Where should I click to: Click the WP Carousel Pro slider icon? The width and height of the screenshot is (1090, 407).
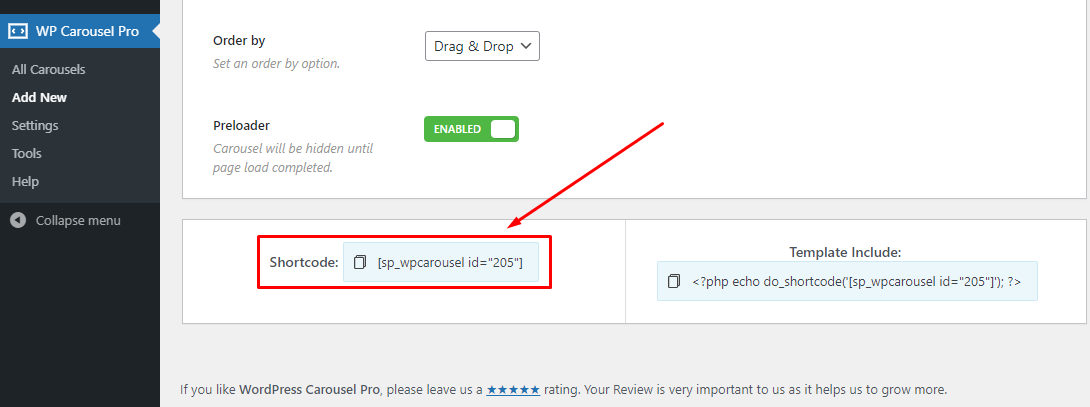coord(18,30)
